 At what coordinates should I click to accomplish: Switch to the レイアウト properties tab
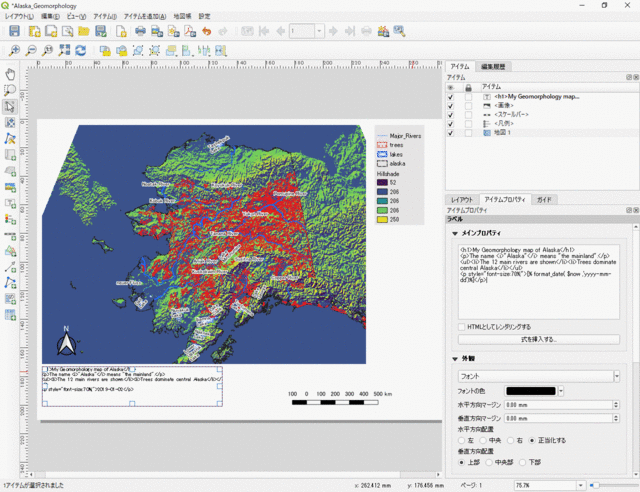(x=462, y=200)
